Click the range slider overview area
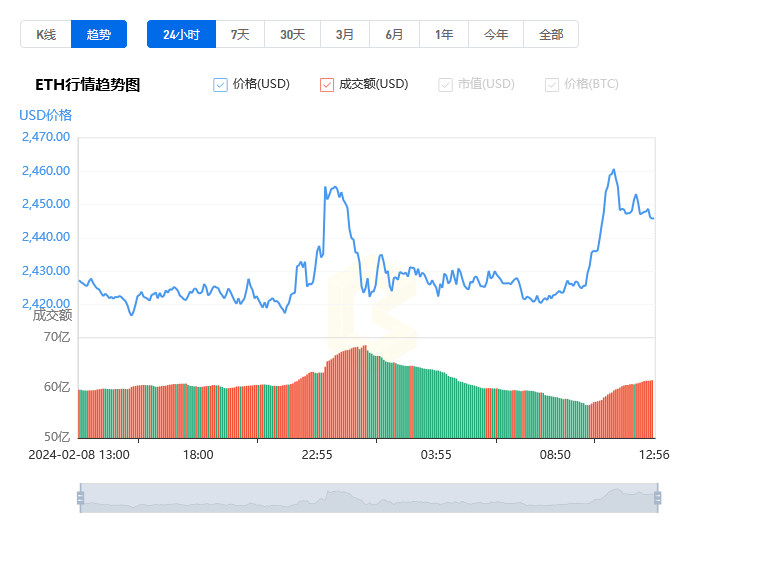This screenshot has width=780, height=563. (369, 498)
